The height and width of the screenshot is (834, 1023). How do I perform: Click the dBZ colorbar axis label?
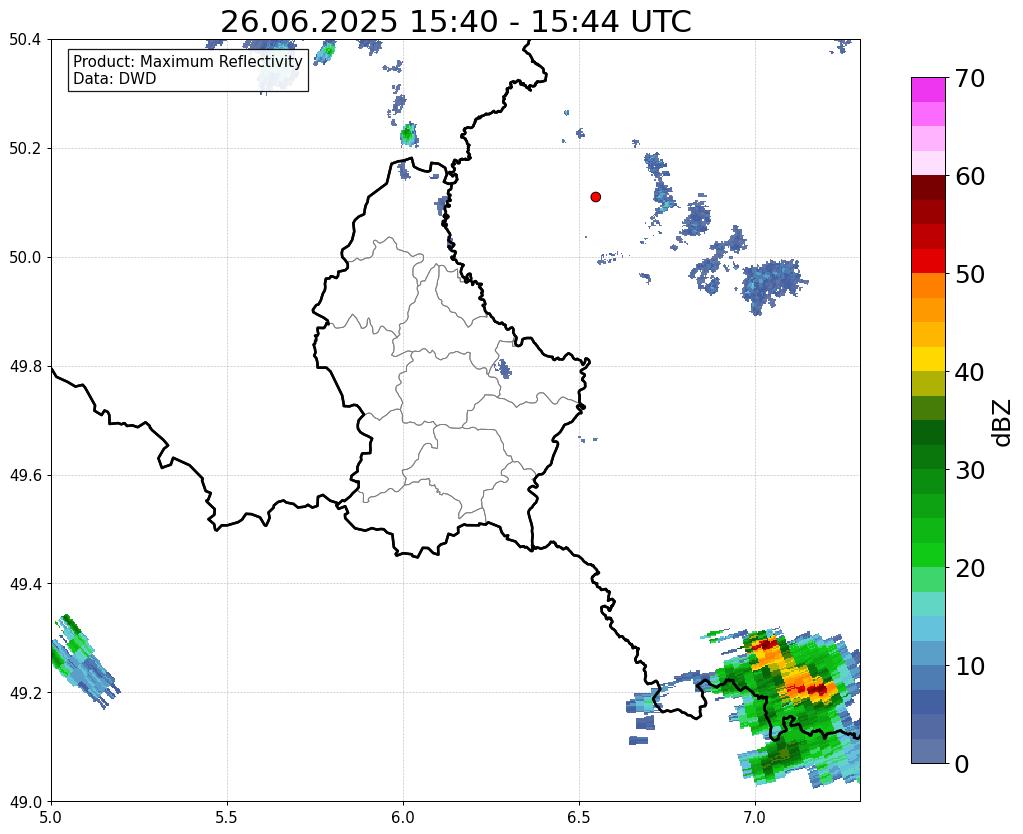click(x=1003, y=423)
